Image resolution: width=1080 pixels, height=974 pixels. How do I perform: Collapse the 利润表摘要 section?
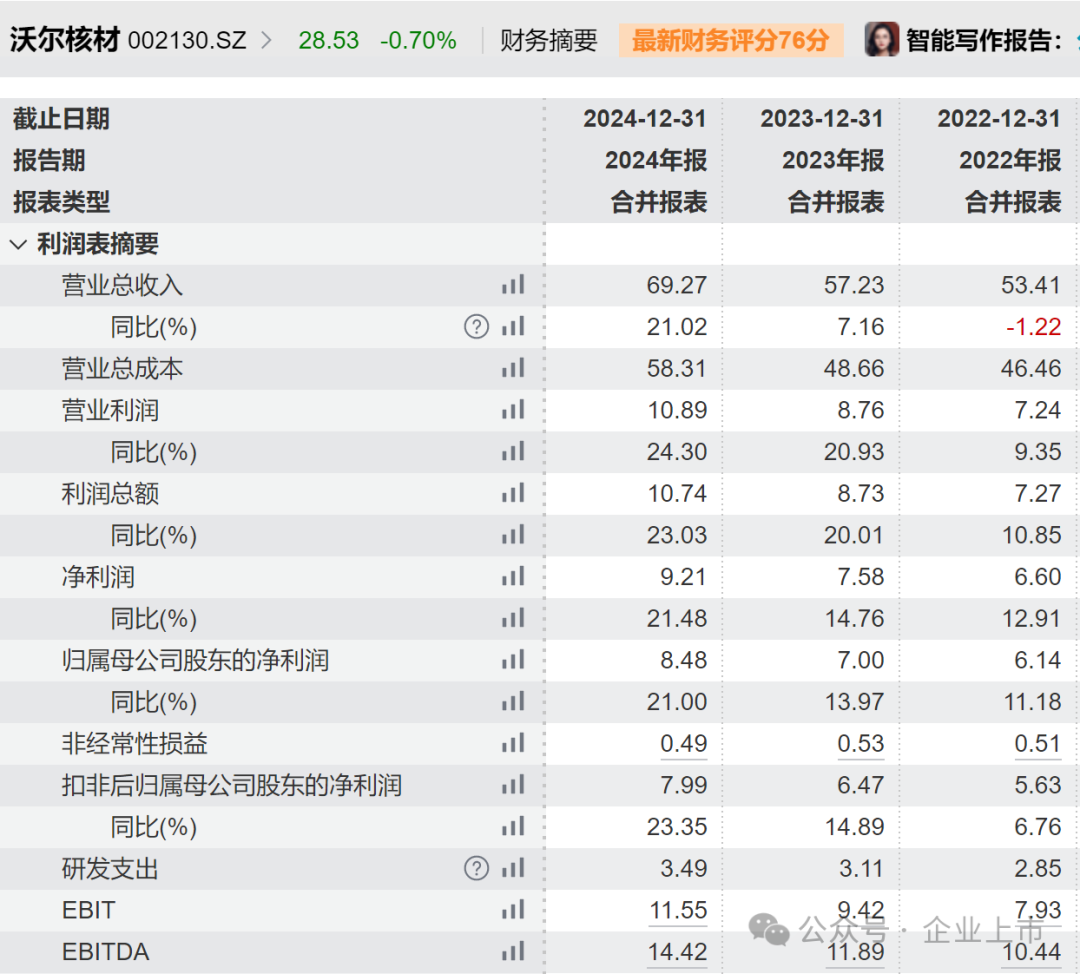pos(19,244)
